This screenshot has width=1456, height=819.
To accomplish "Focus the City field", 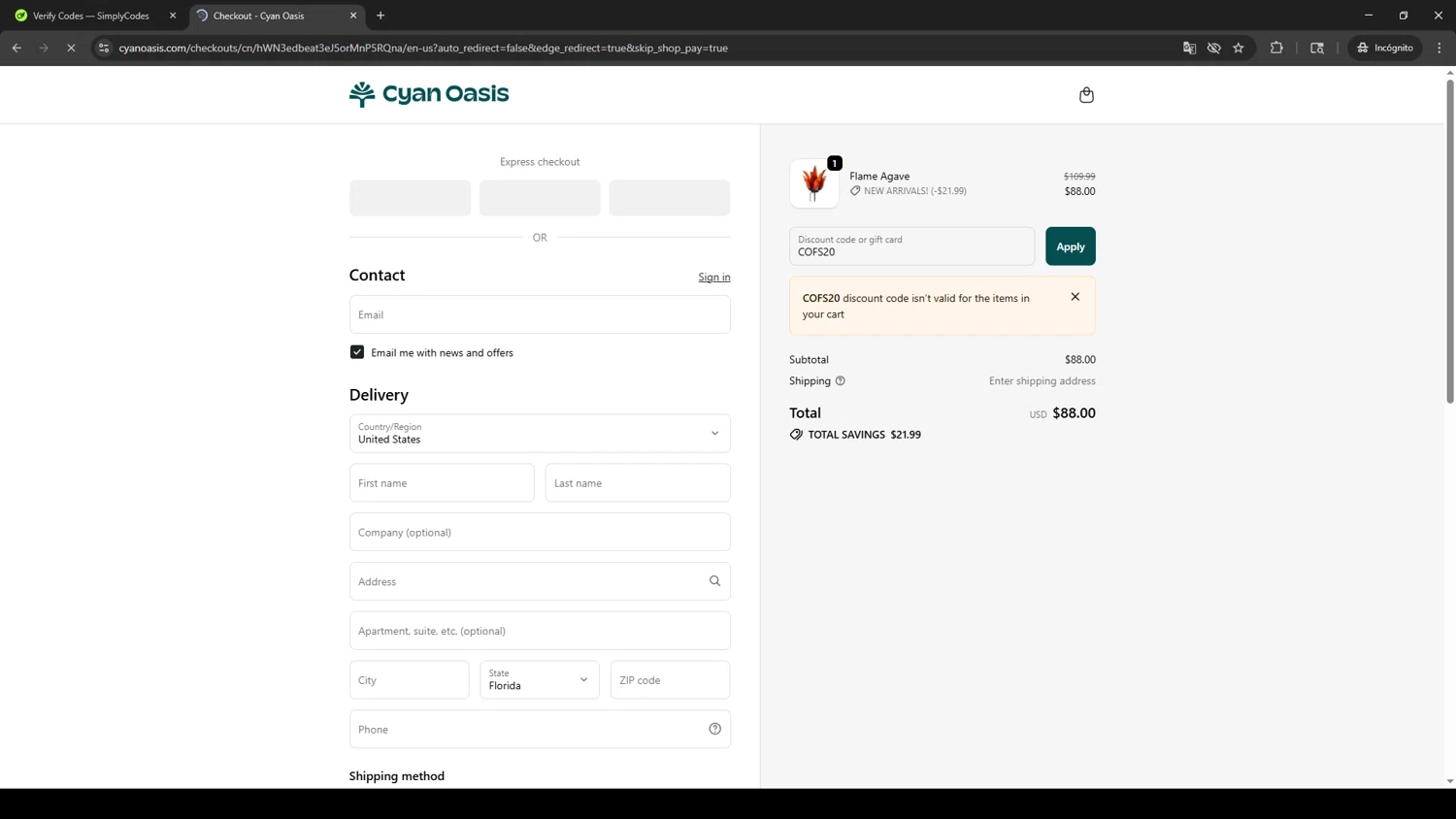I will [x=409, y=680].
